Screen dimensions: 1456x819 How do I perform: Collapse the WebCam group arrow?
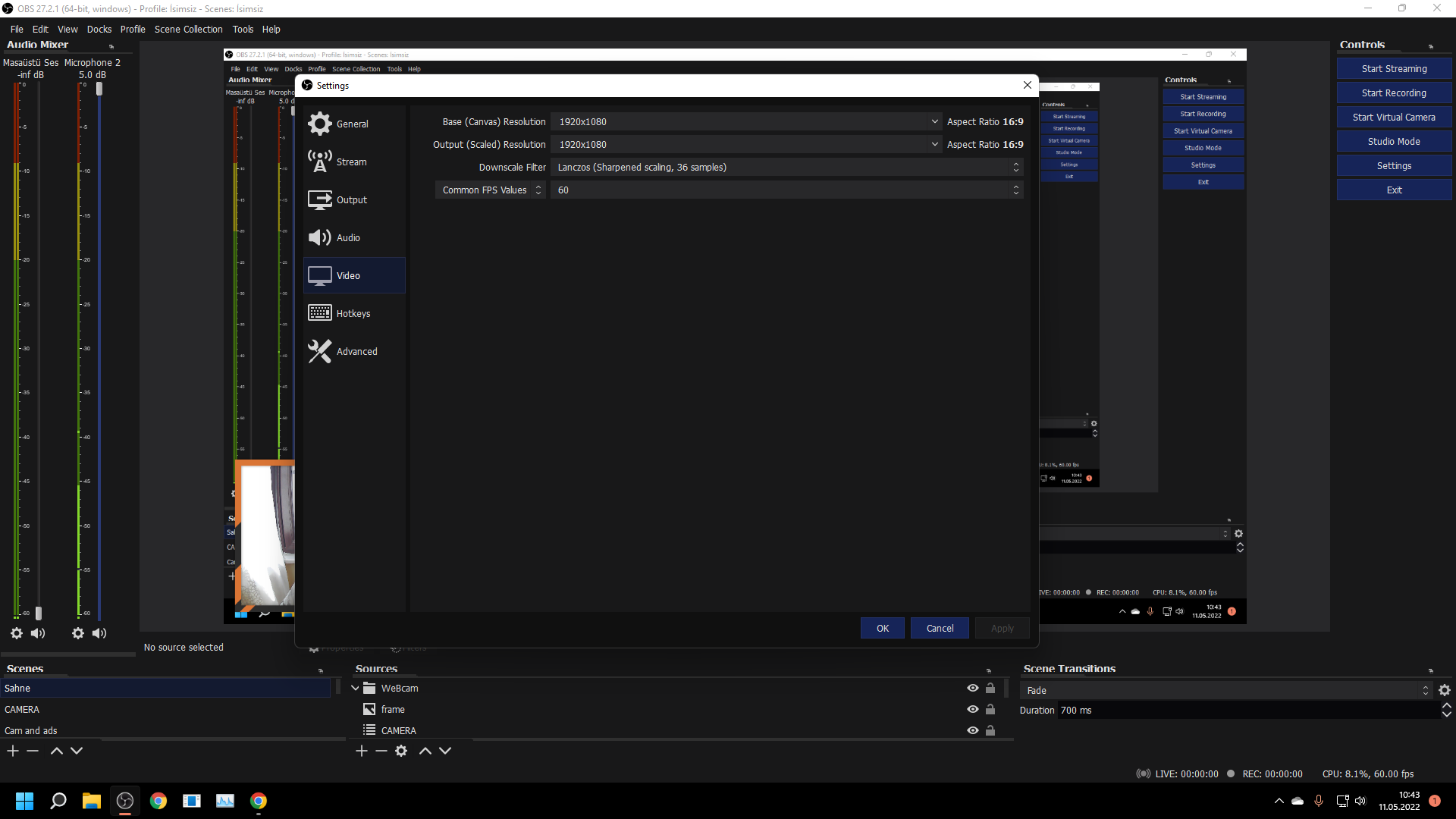coord(355,688)
